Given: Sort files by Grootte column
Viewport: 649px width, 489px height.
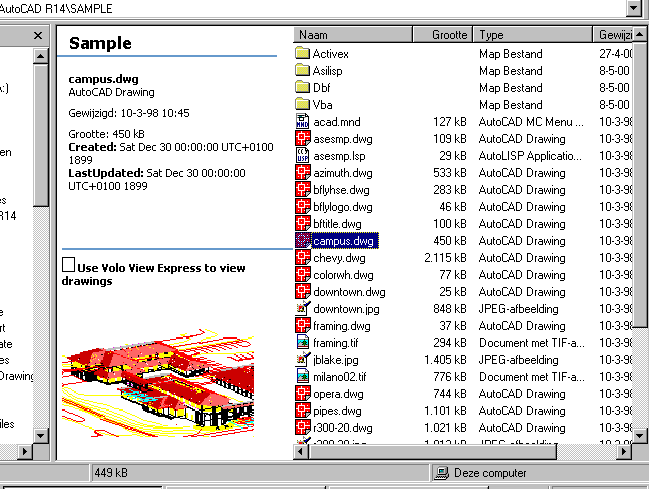Looking at the screenshot, I should (x=443, y=35).
